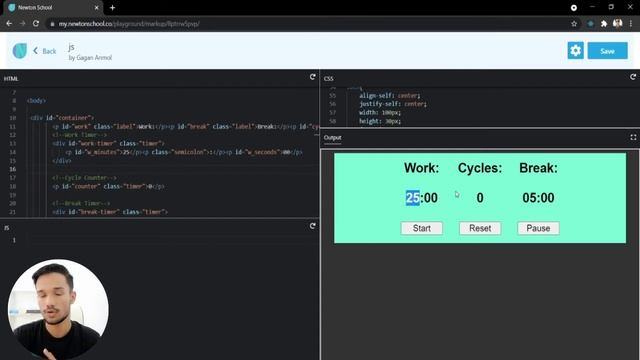This screenshot has width=640, height=360.
Task: Click the Newton School logo
Action: tap(20, 51)
